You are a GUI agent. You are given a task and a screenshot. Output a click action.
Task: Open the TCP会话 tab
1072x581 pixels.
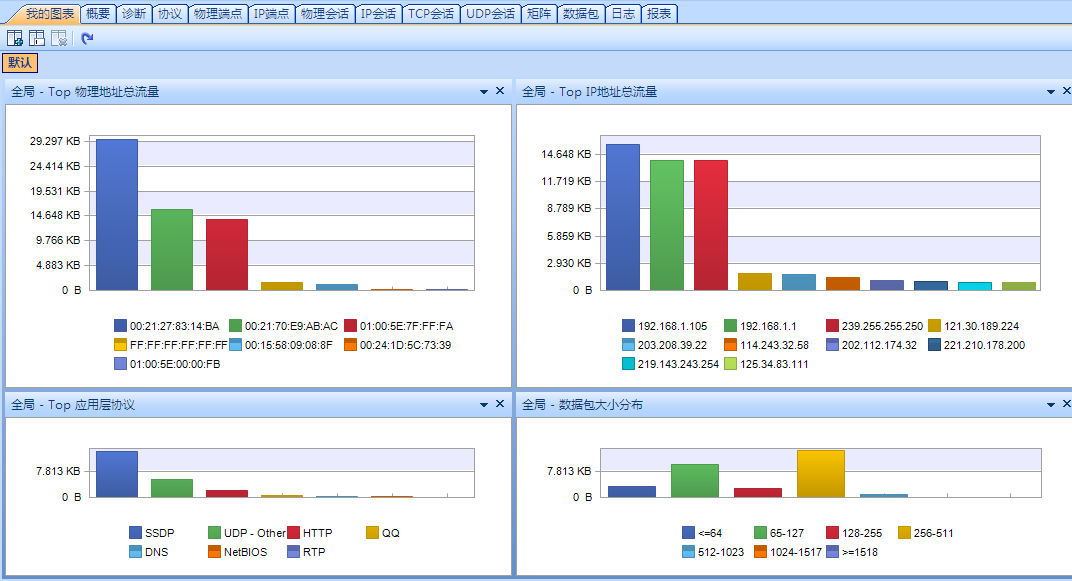430,13
